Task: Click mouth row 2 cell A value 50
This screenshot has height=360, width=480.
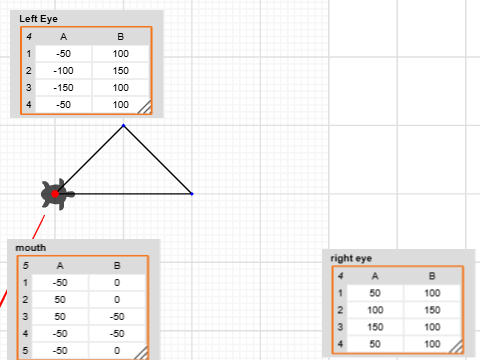Action: point(60,300)
